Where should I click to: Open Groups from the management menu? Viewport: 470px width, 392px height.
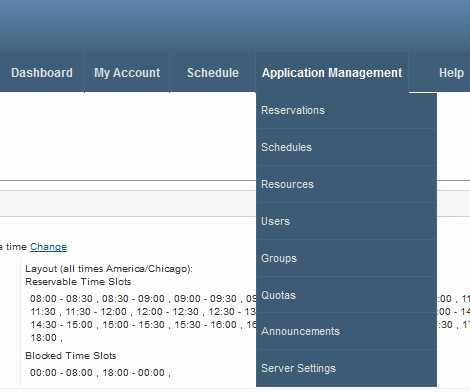pyautogui.click(x=346, y=258)
